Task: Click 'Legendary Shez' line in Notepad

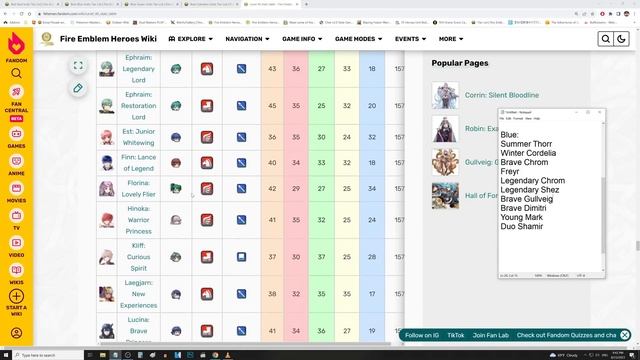Action: [530, 190]
